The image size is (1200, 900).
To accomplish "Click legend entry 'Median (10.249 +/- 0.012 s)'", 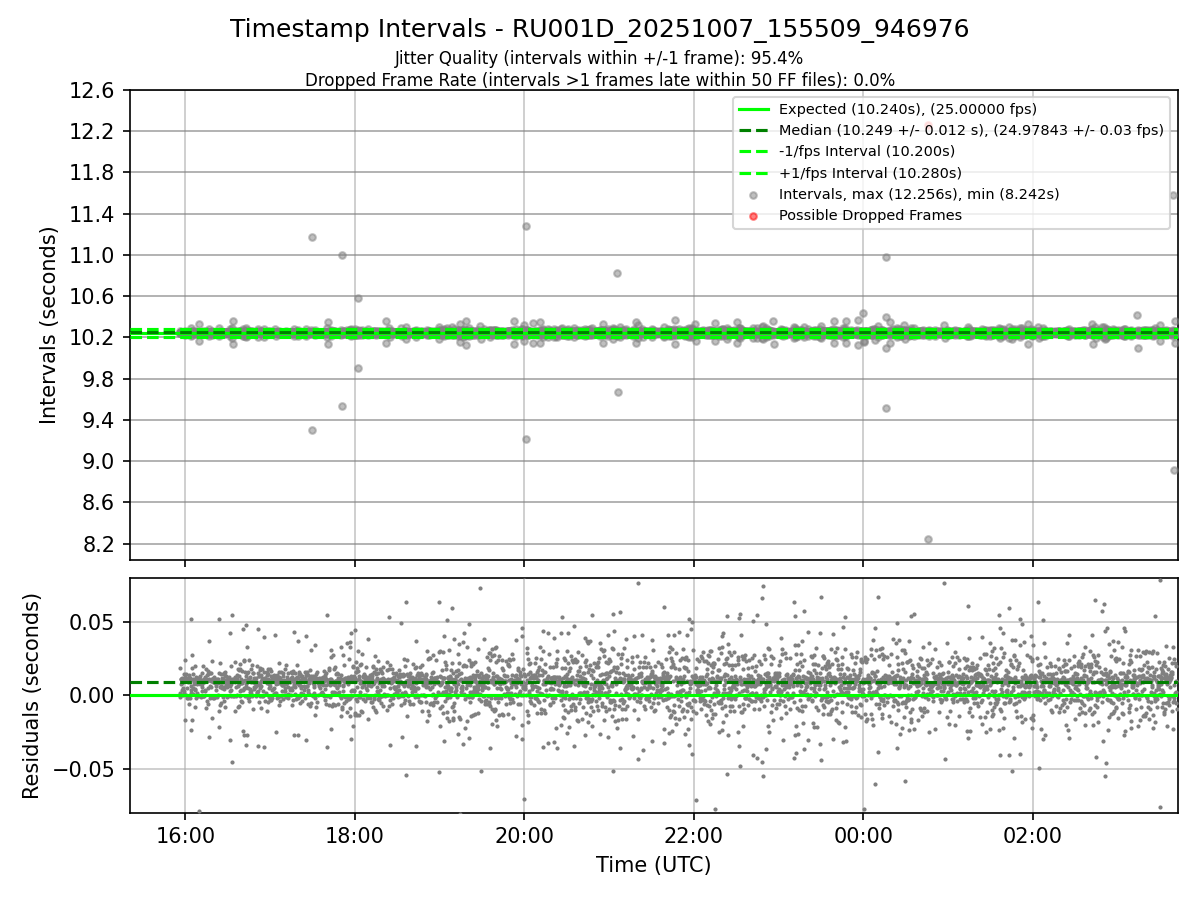I will [x=971, y=130].
